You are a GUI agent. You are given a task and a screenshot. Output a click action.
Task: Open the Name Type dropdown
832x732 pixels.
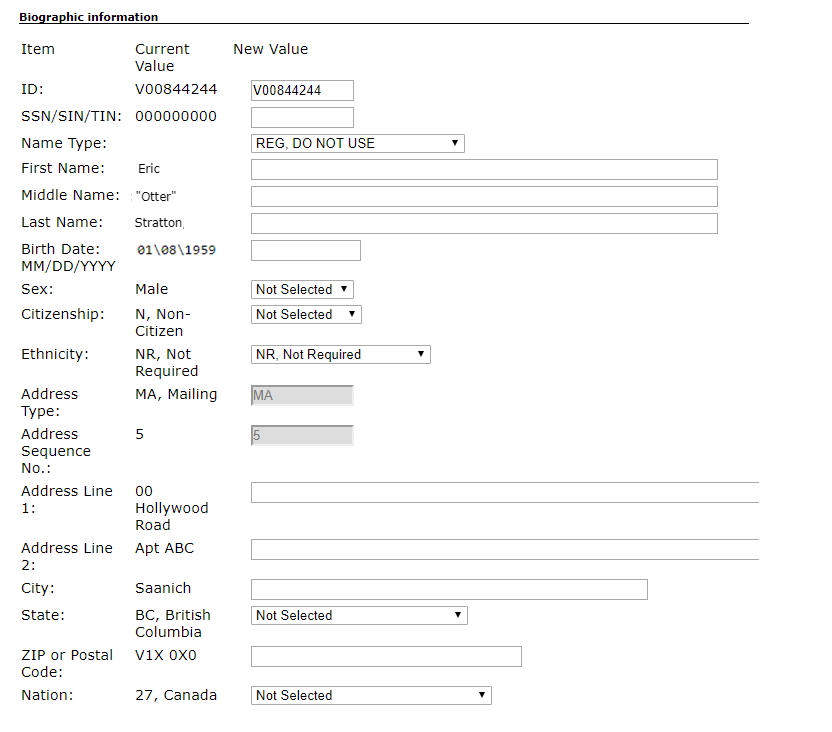356,143
